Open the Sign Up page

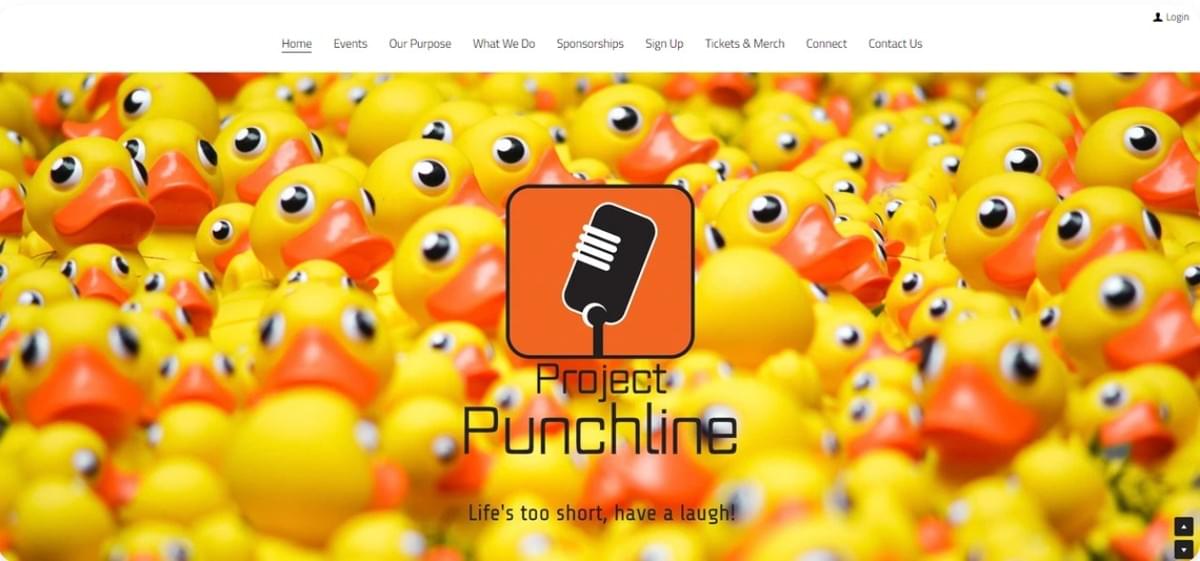click(664, 44)
